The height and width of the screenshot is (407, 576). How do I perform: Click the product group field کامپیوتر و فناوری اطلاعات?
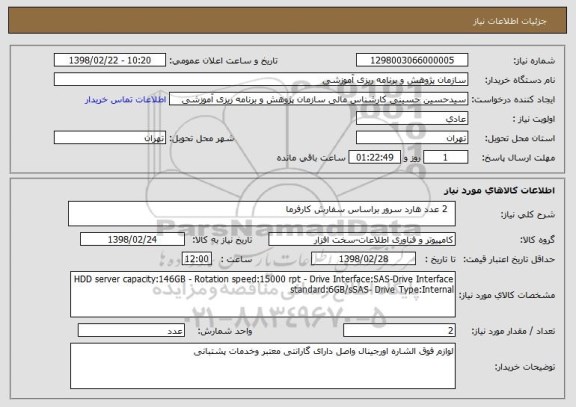(x=362, y=240)
